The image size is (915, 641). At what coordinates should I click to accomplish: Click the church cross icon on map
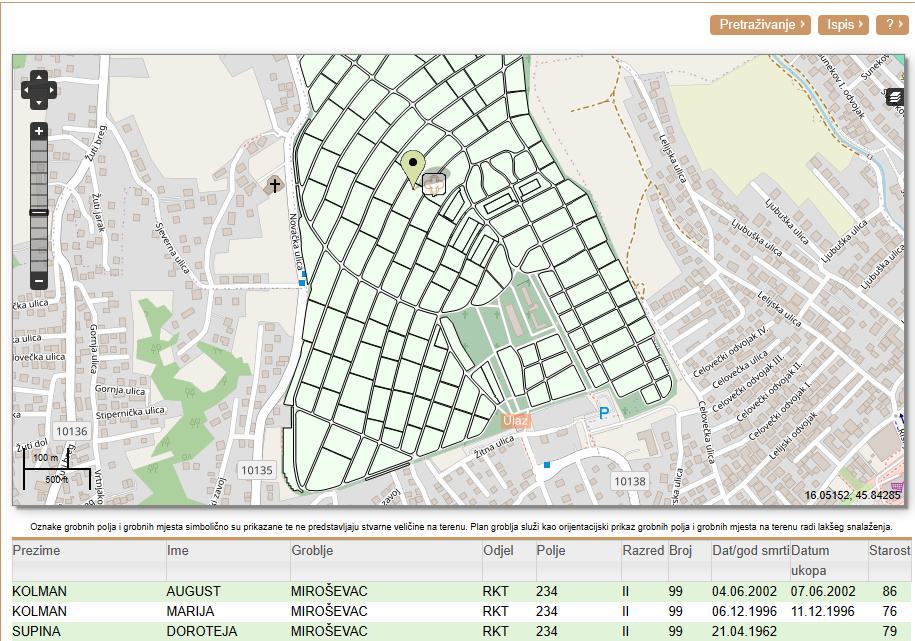[x=275, y=185]
